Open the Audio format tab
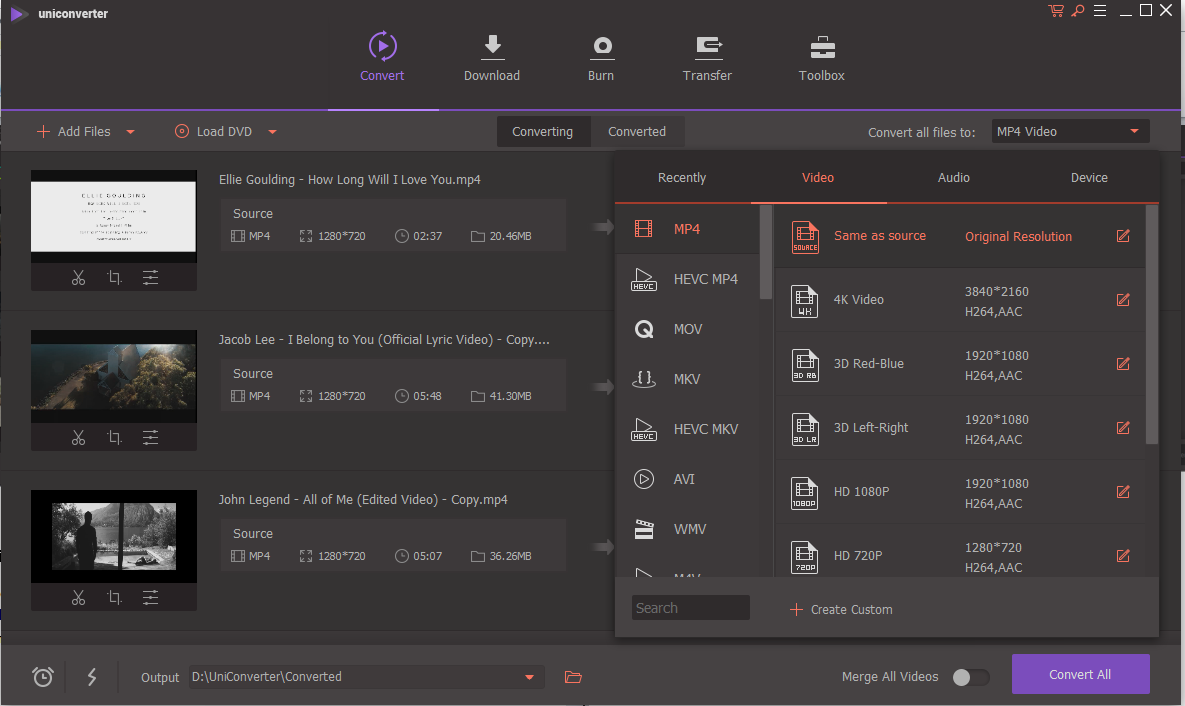Screen dimensions: 1185x706 point(954,178)
